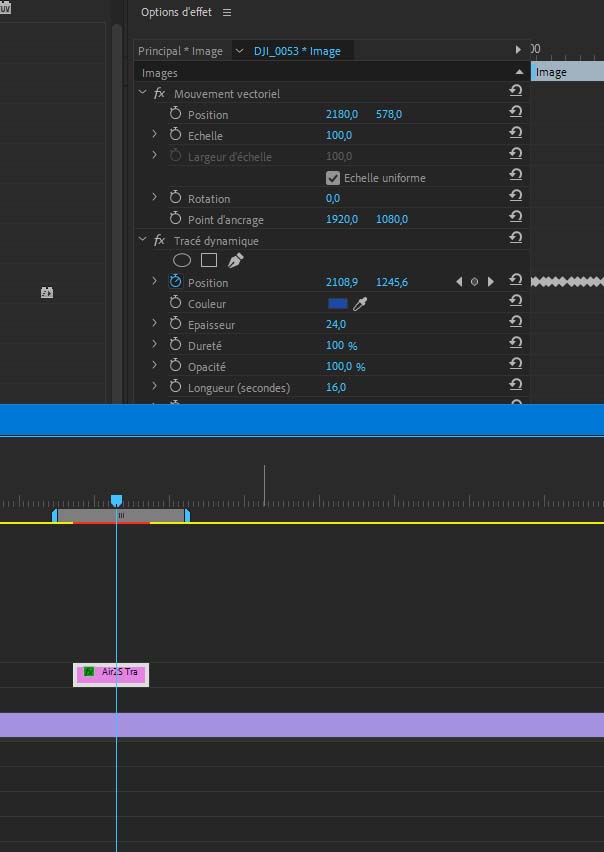The width and height of the screenshot is (604, 852).
Task: Go to the next Position keyframe
Action: 490,282
